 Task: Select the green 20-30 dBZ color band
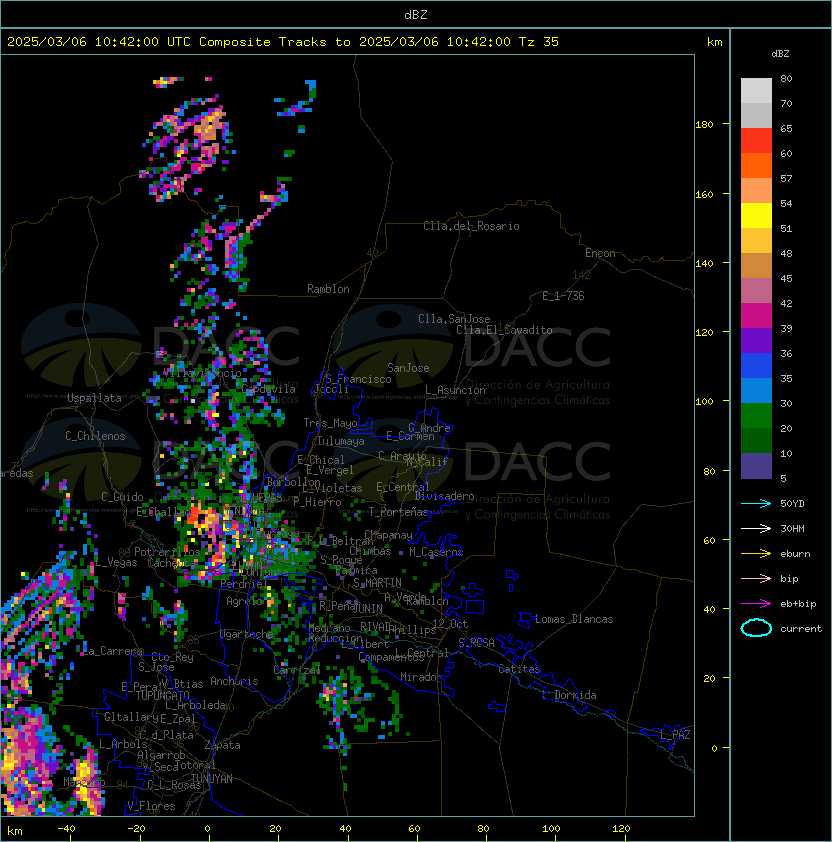(756, 416)
